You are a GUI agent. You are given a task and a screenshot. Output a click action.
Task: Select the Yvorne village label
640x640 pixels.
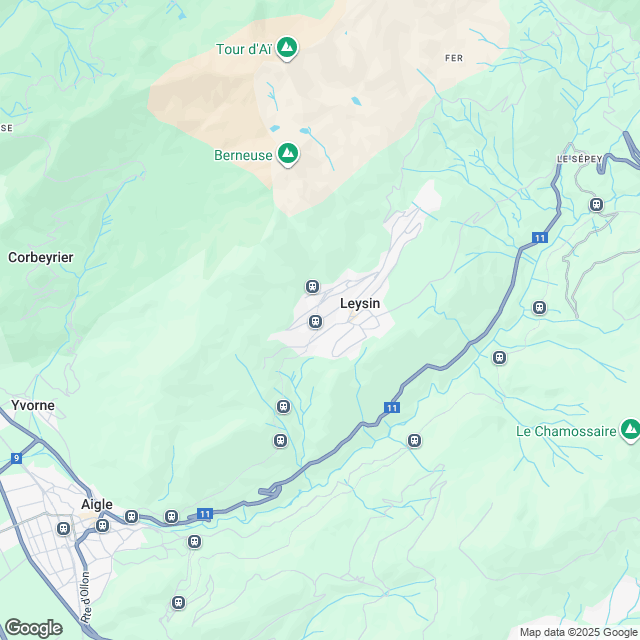click(x=33, y=405)
